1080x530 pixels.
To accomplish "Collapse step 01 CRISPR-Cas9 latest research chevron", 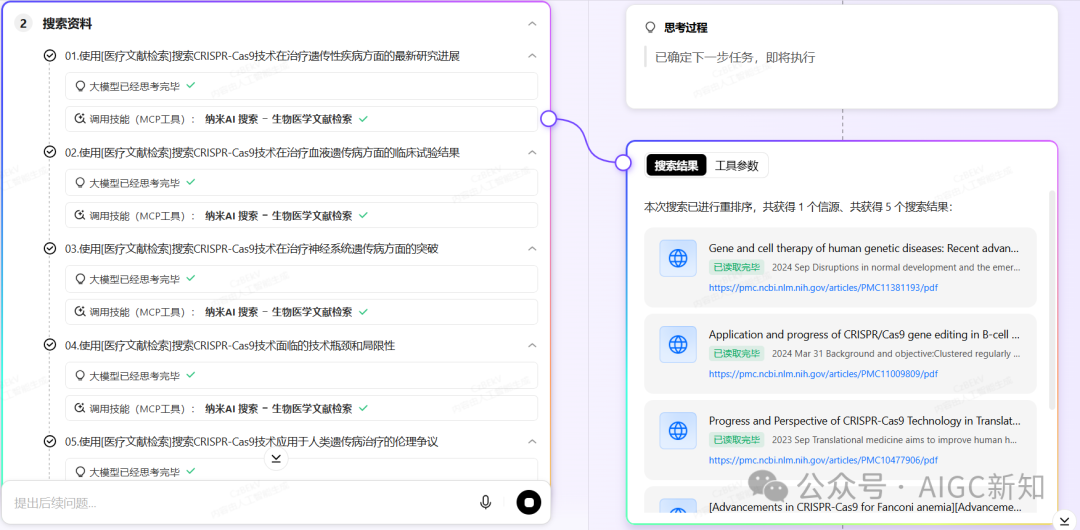I will coord(532,56).
